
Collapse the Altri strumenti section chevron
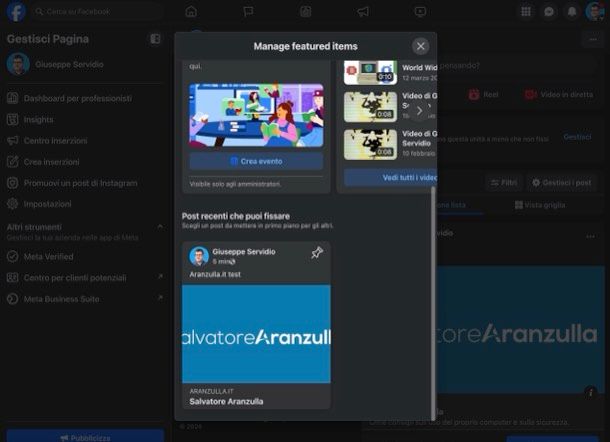point(160,226)
